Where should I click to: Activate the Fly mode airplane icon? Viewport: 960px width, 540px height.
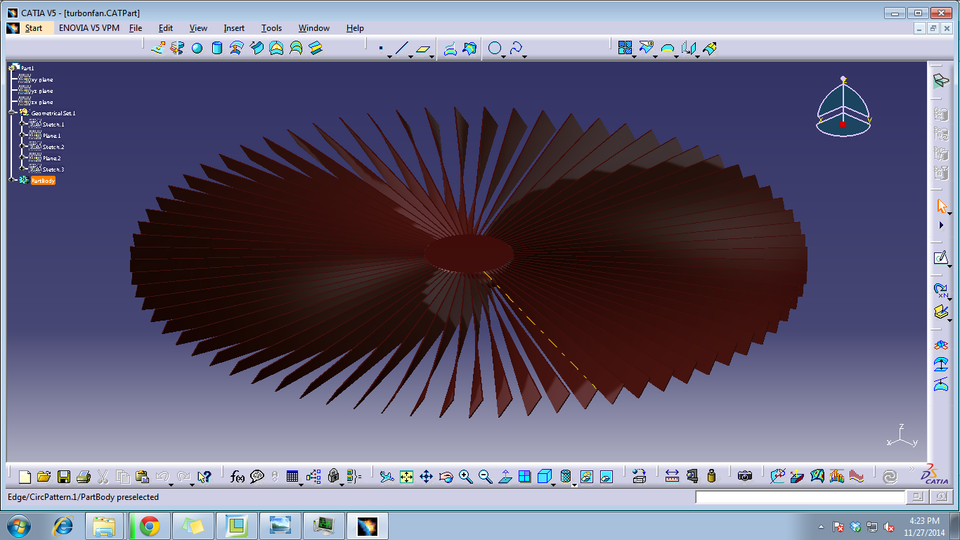point(386,476)
